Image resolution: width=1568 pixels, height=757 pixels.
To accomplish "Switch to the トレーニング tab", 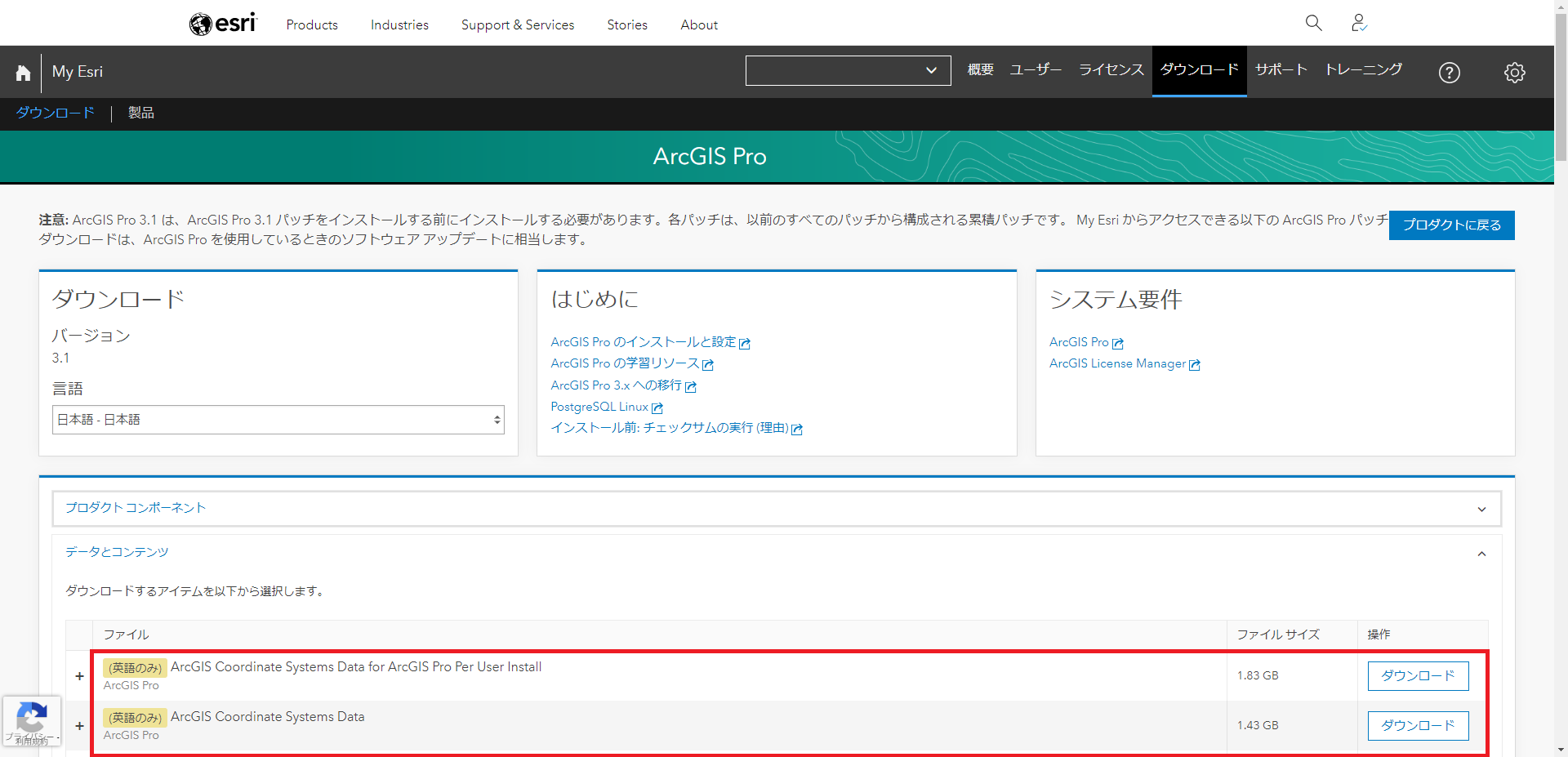I will [1364, 70].
